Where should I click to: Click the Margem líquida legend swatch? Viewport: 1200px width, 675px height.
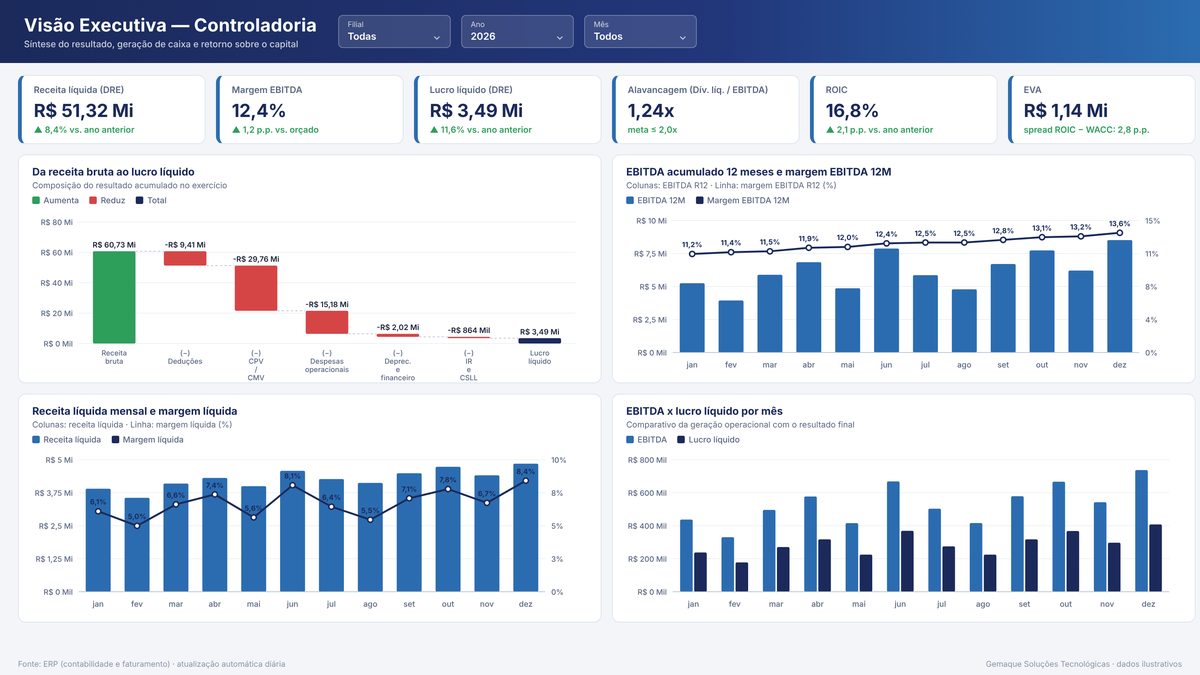[116, 440]
